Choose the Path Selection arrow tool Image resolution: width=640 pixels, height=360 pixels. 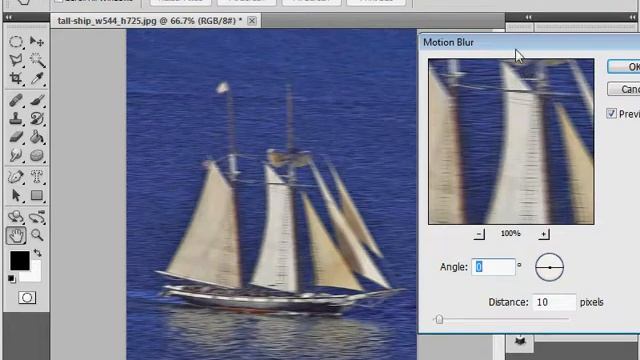16,196
